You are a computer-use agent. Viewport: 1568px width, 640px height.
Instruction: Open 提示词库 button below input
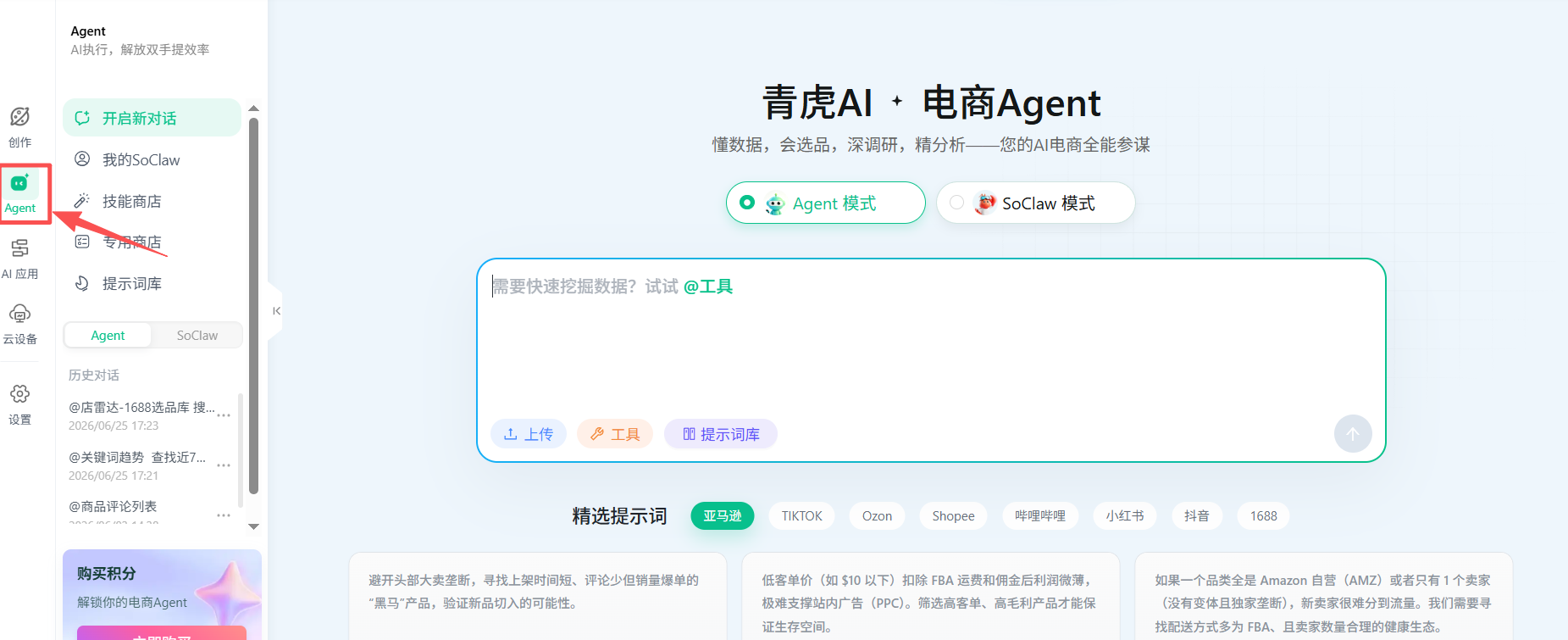[x=721, y=434]
